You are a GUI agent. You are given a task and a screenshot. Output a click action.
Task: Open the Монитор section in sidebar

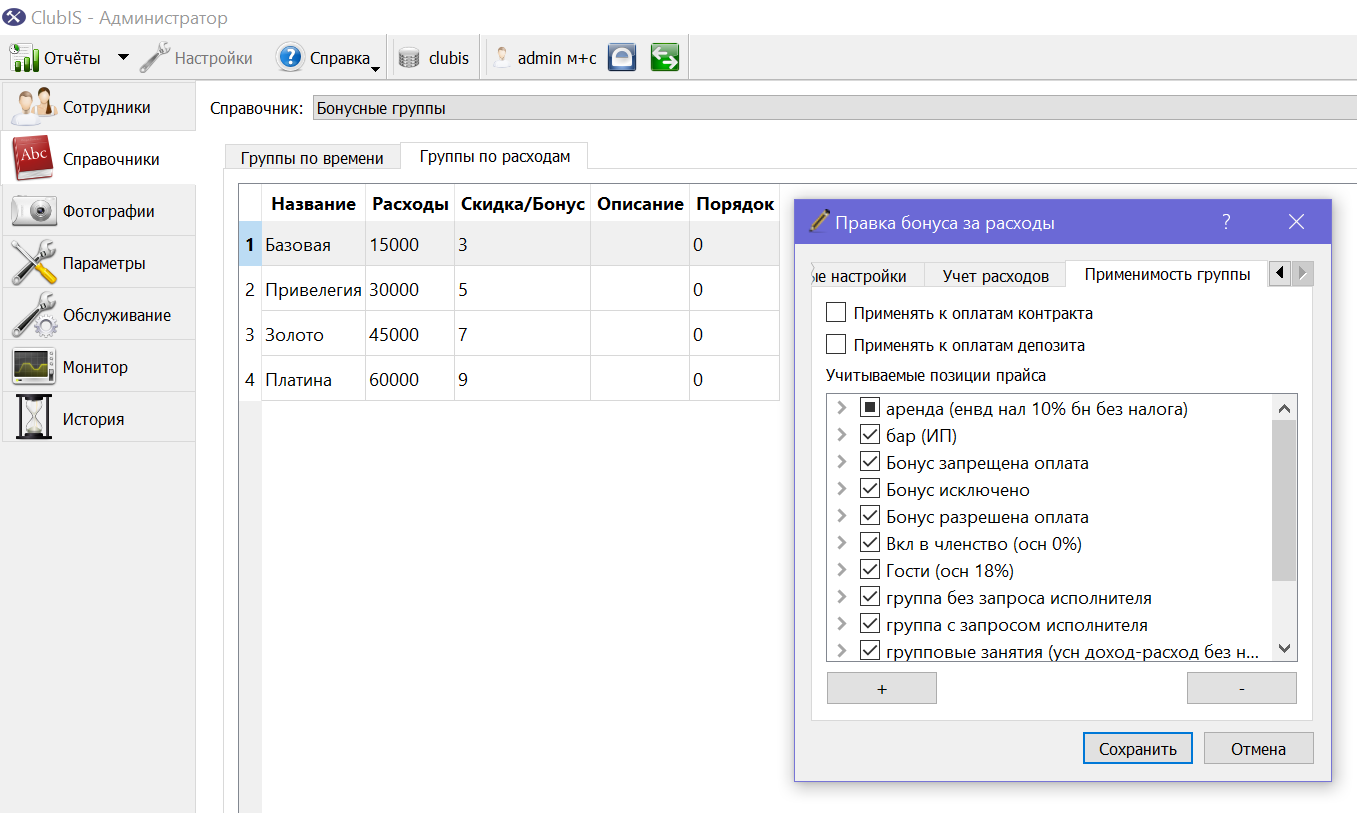tap(98, 367)
